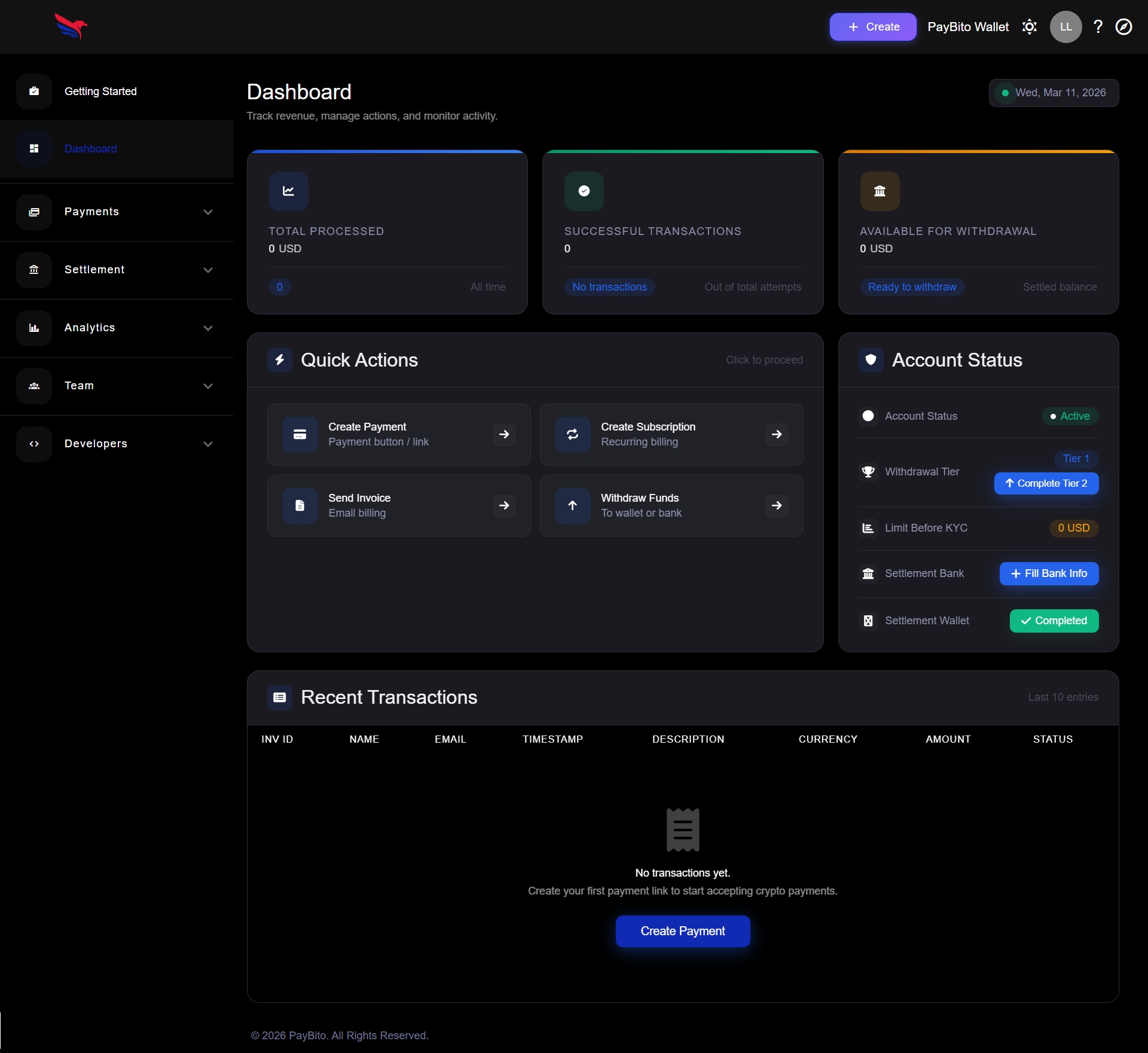Toggle the light/dark theme sun icon
The width and height of the screenshot is (1148, 1053).
point(1030,27)
